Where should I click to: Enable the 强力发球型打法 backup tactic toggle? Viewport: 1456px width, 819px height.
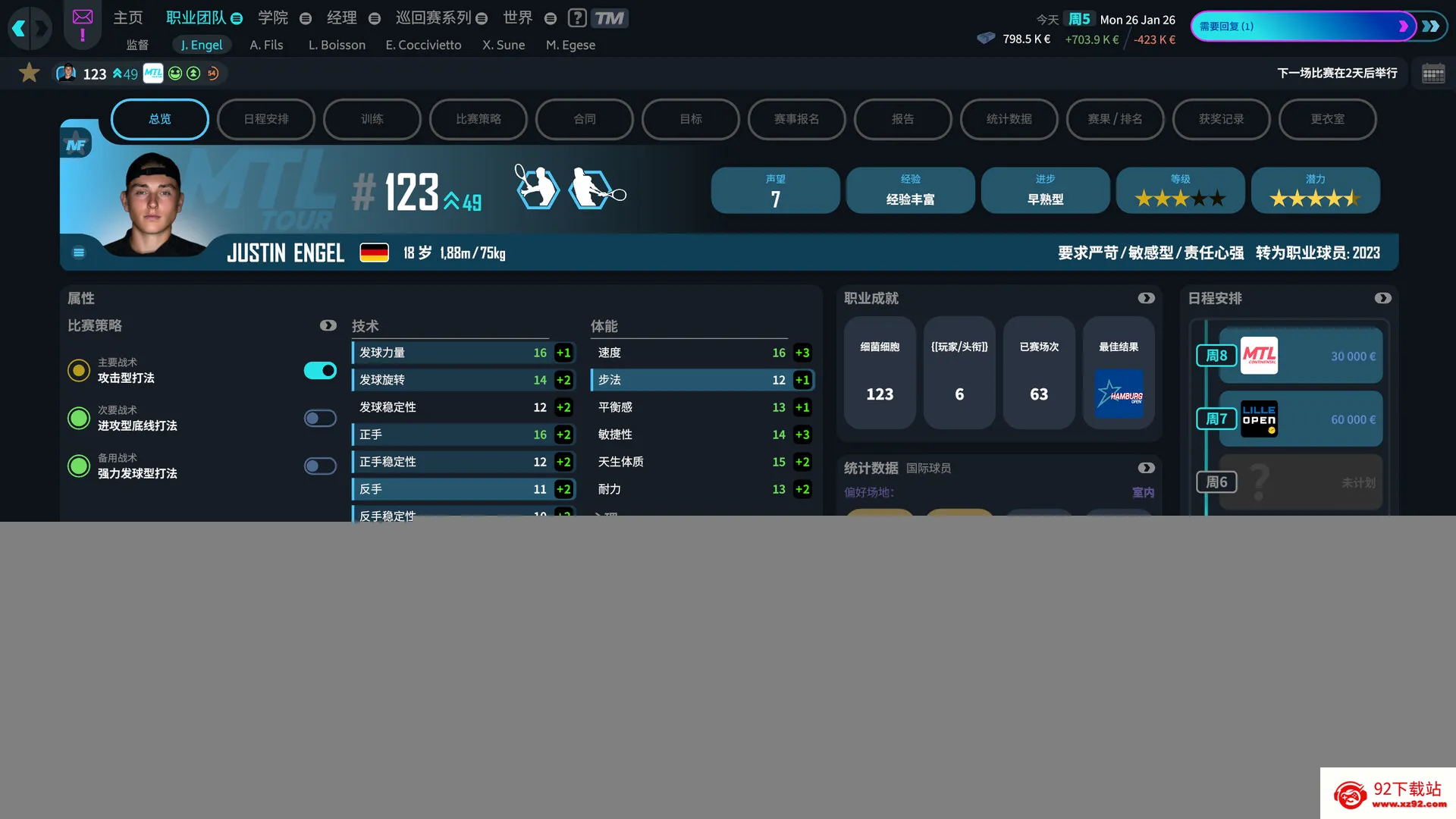(320, 466)
